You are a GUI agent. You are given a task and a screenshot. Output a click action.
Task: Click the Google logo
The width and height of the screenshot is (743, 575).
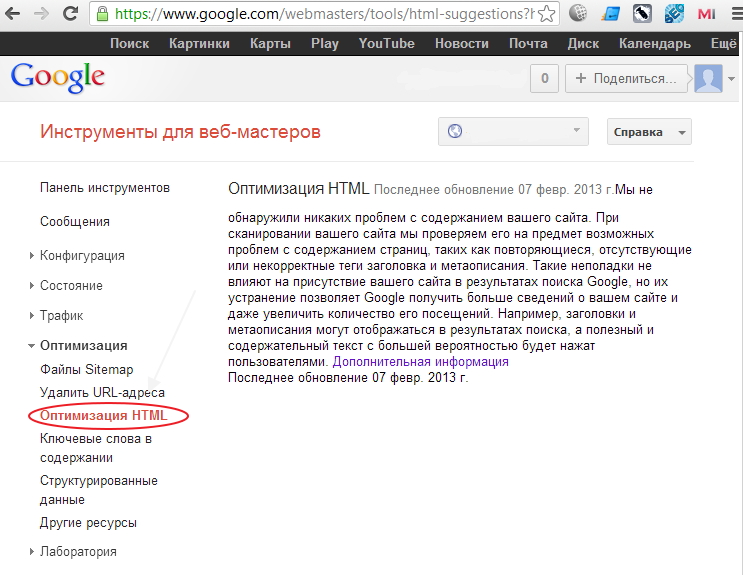click(x=57, y=77)
